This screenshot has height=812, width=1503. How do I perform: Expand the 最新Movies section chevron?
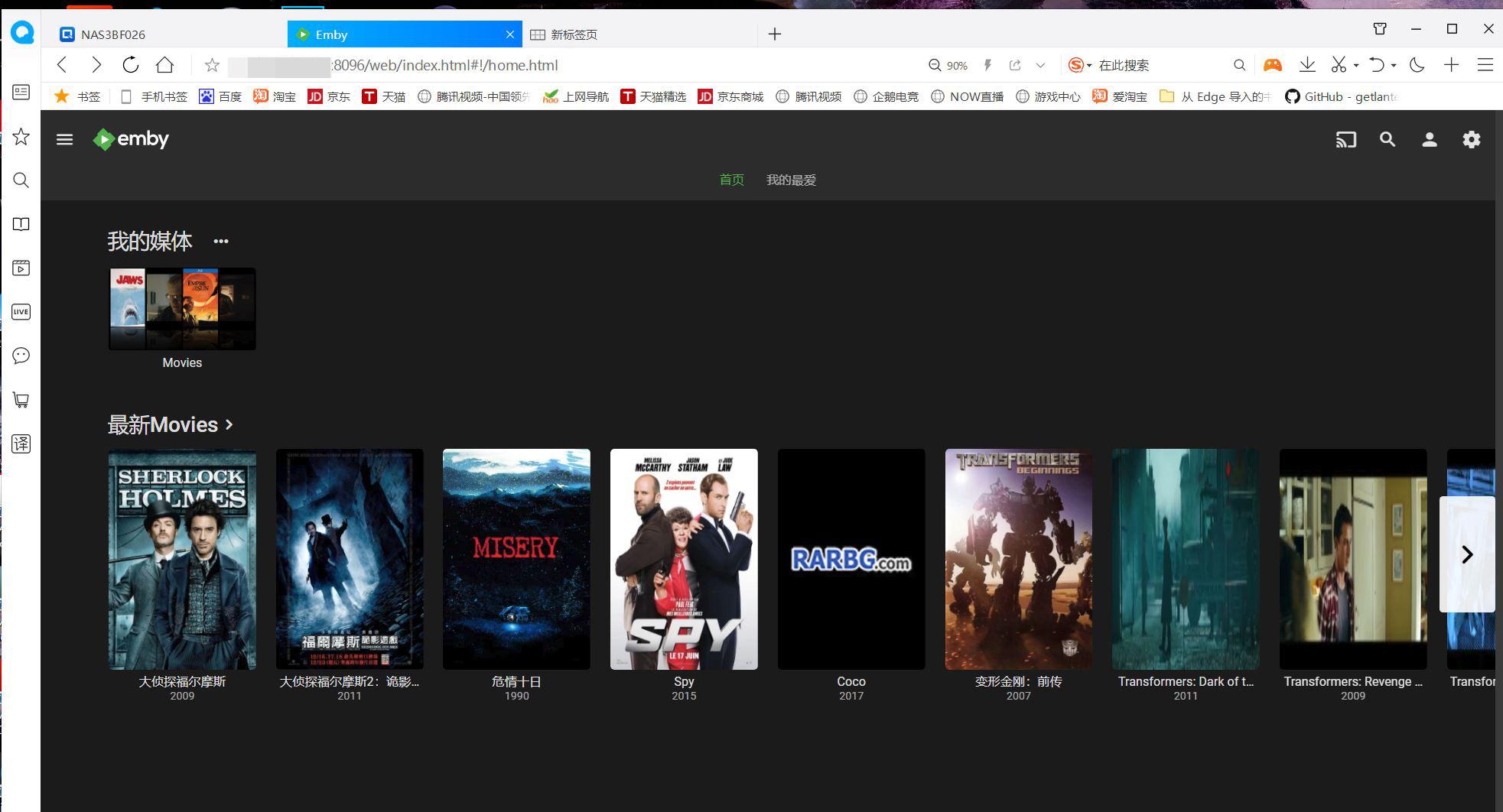(229, 424)
